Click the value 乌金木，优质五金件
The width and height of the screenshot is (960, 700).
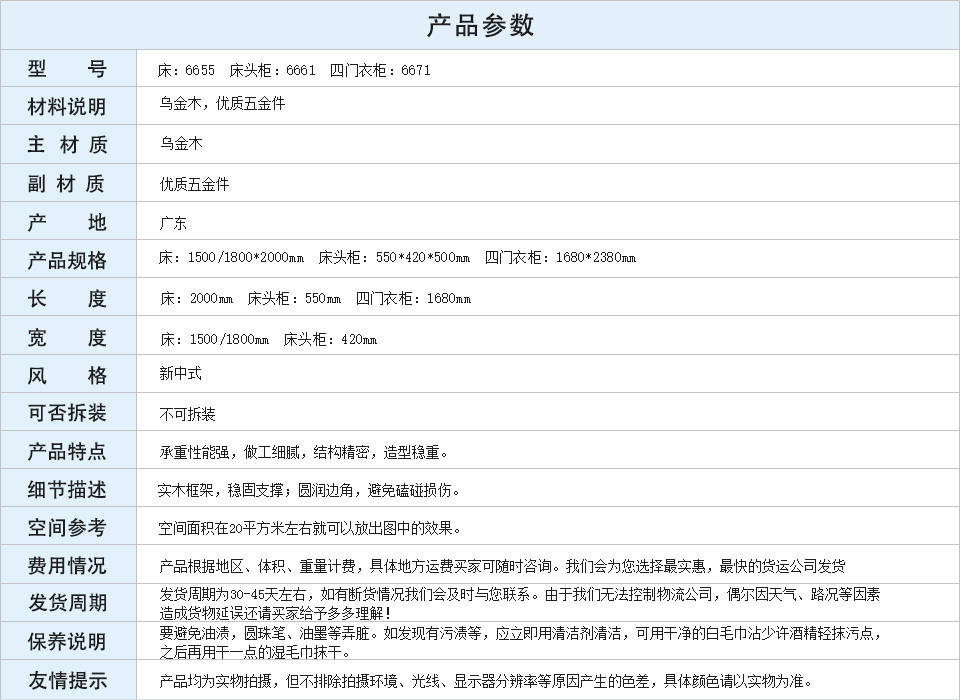tap(222, 103)
